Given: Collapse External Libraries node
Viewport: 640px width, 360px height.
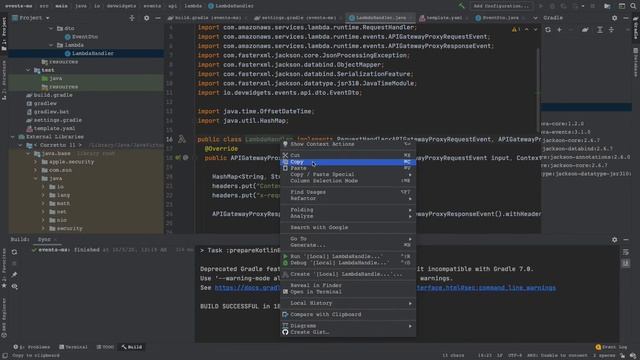Looking at the screenshot, I should [x=12, y=137].
